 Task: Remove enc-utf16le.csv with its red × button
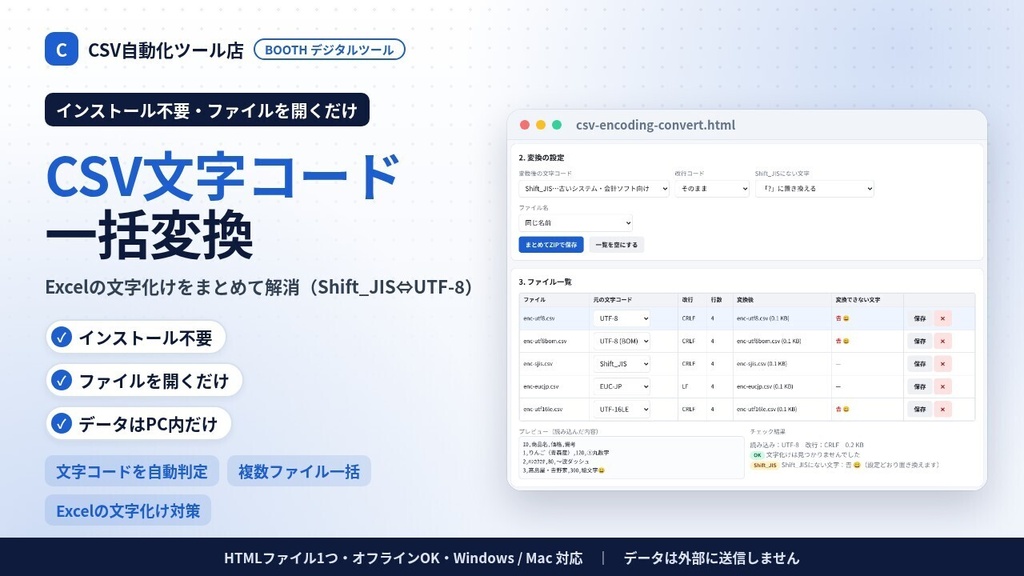[942, 409]
